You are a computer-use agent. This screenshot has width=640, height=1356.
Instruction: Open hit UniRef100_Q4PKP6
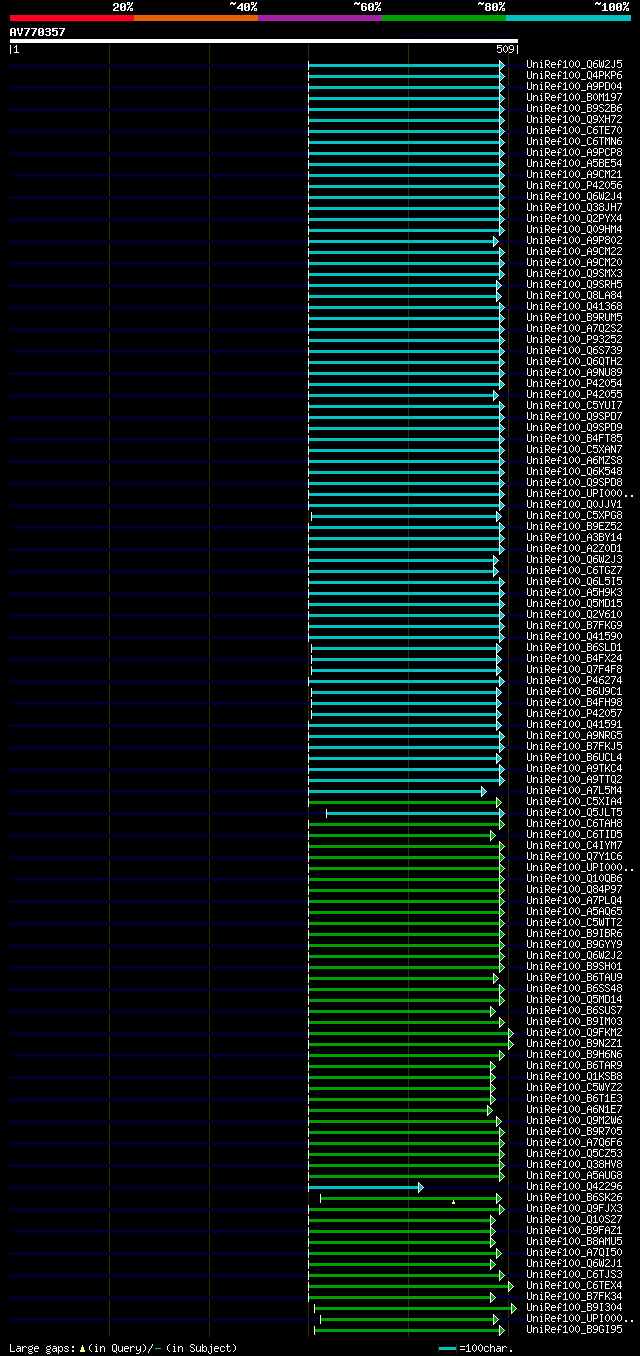coord(574,76)
